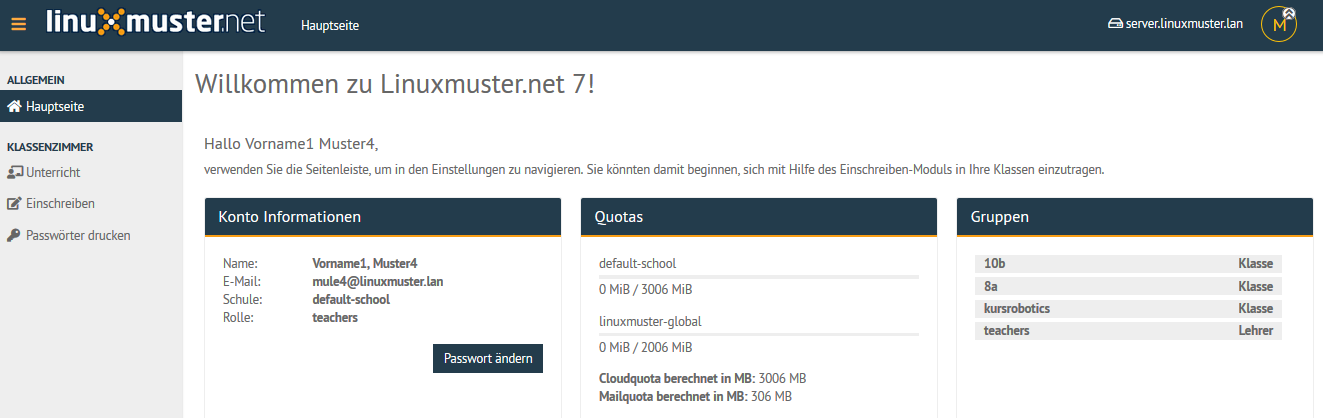Open the Hauptseite header tab
The height and width of the screenshot is (418, 1323).
tap(330, 25)
